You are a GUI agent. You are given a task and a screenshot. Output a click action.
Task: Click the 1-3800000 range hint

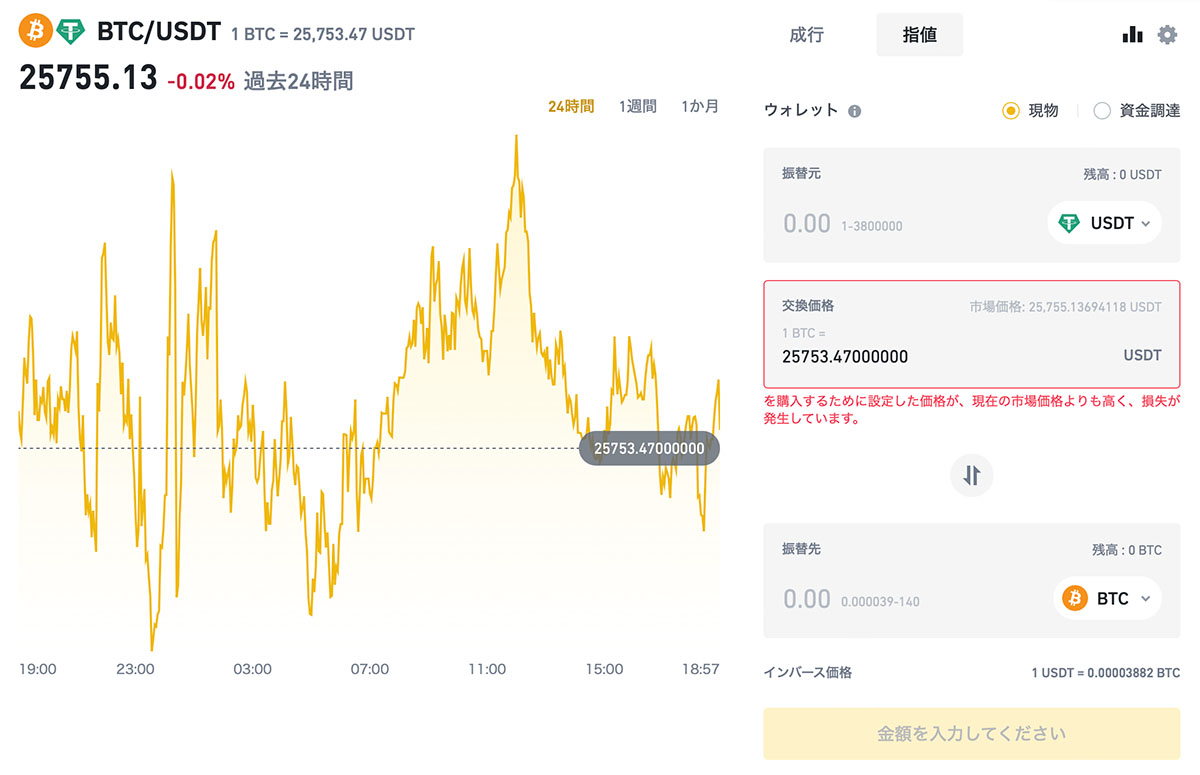(872, 226)
